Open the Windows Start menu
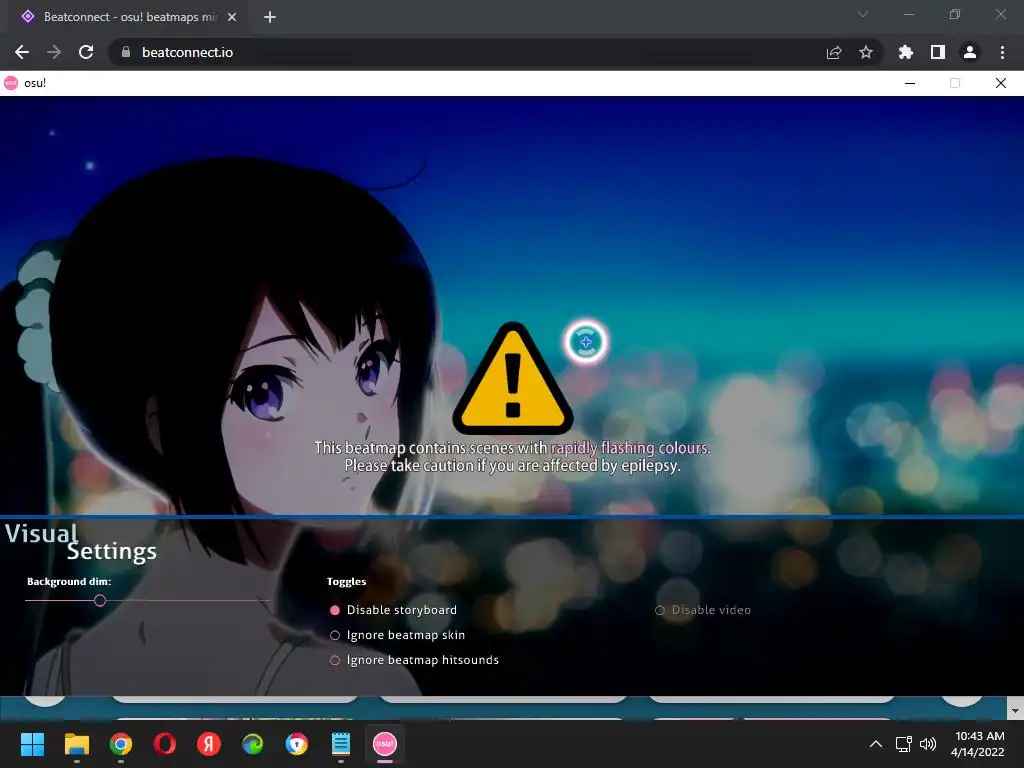This screenshot has height=768, width=1024. 32,744
